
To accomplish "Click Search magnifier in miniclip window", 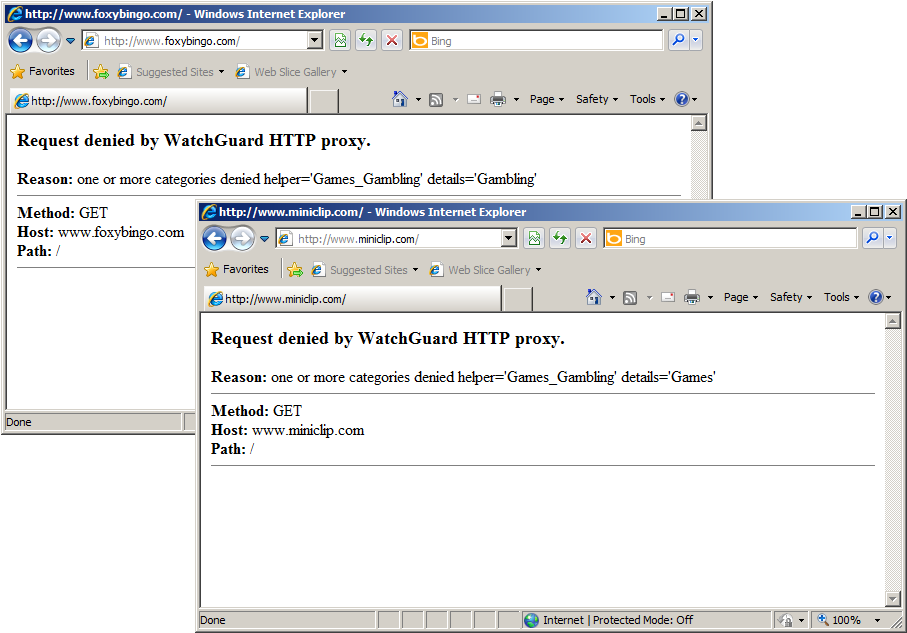I will click(872, 238).
